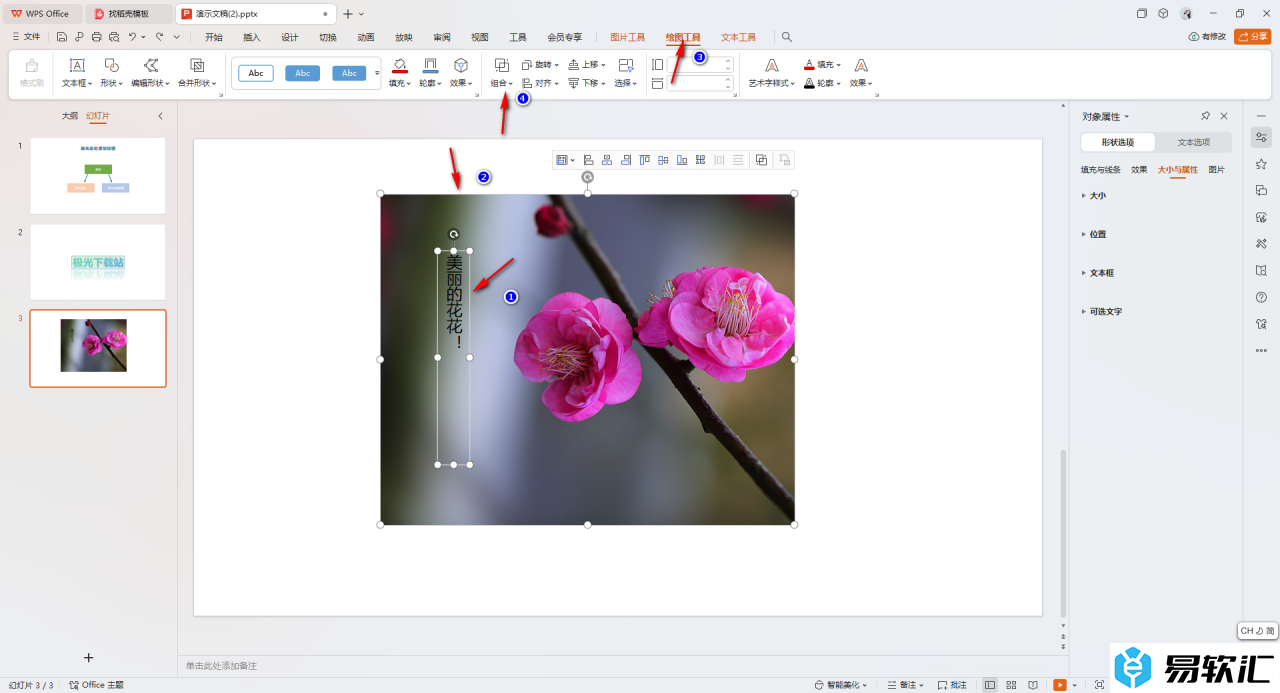Switch to normal view icon in status bar

[990, 685]
